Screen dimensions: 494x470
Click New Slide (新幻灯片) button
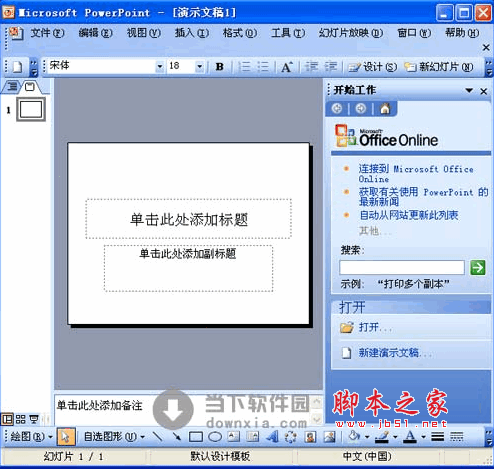coord(439,67)
